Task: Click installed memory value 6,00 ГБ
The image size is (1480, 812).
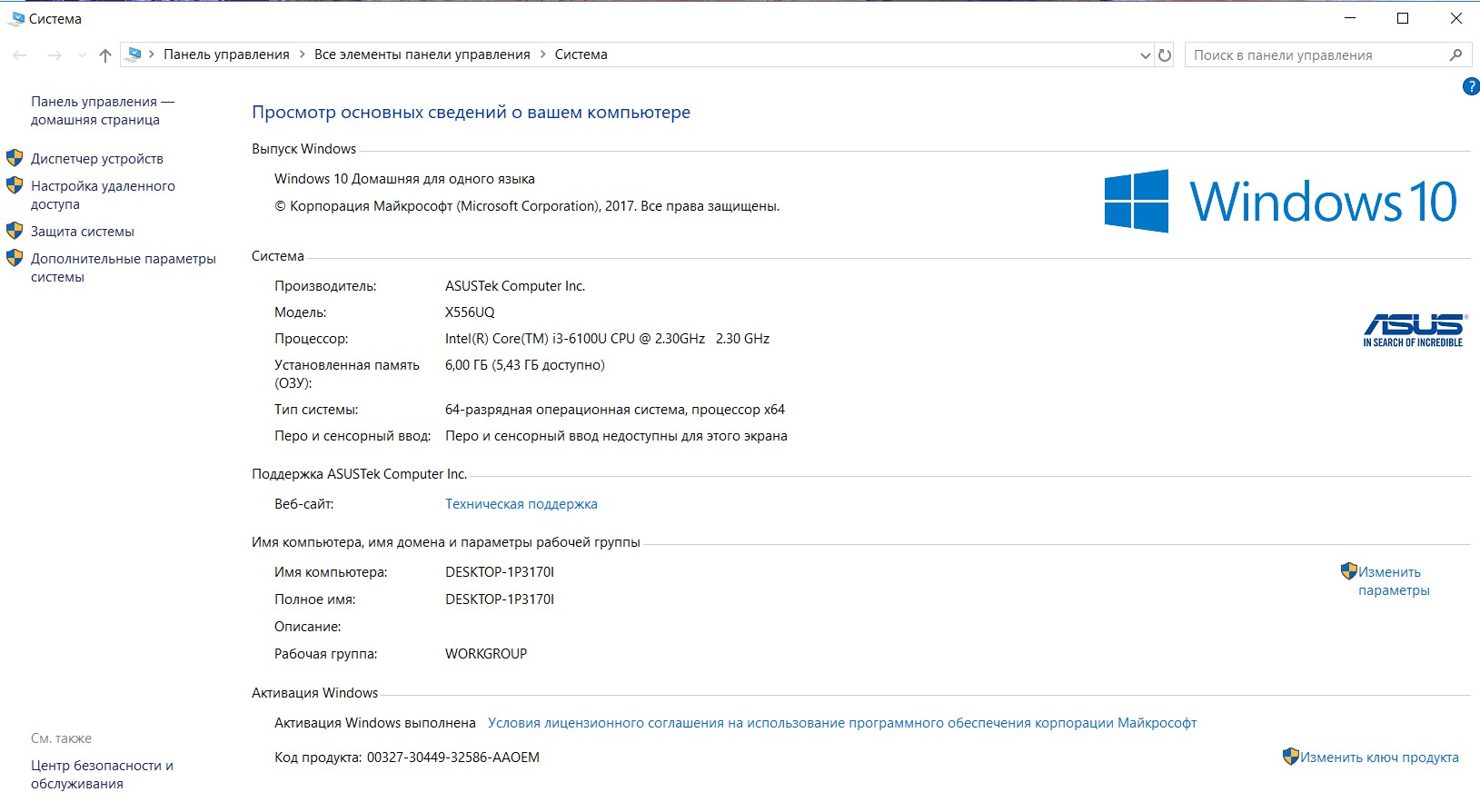Action: click(524, 365)
